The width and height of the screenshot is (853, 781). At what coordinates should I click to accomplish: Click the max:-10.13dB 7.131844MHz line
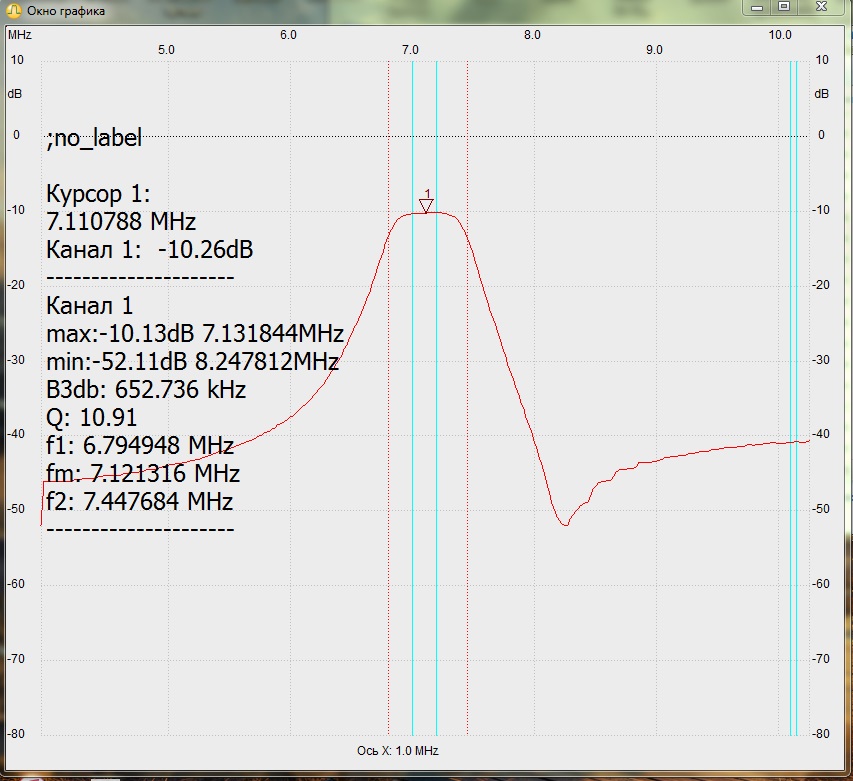pos(195,333)
